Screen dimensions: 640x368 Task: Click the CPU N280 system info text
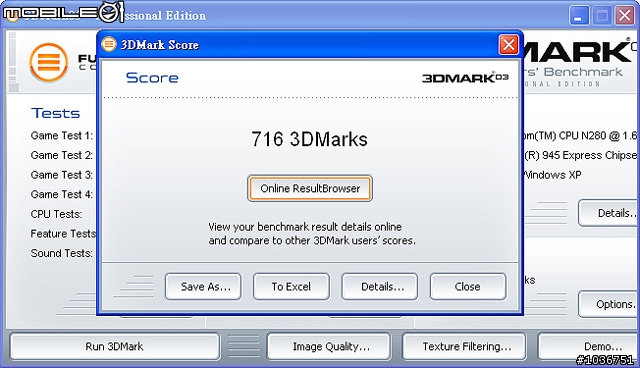pyautogui.click(x=581, y=135)
